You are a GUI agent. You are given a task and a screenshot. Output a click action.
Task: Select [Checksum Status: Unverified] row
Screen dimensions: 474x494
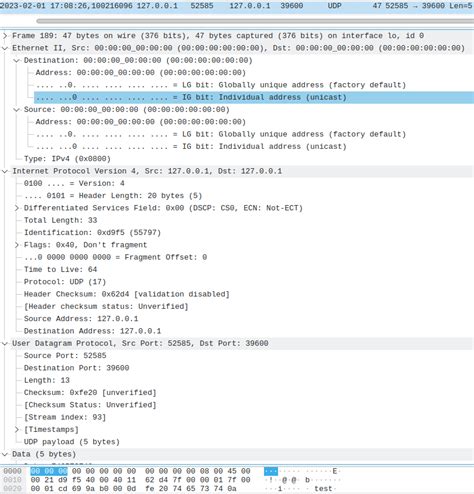(x=90, y=405)
